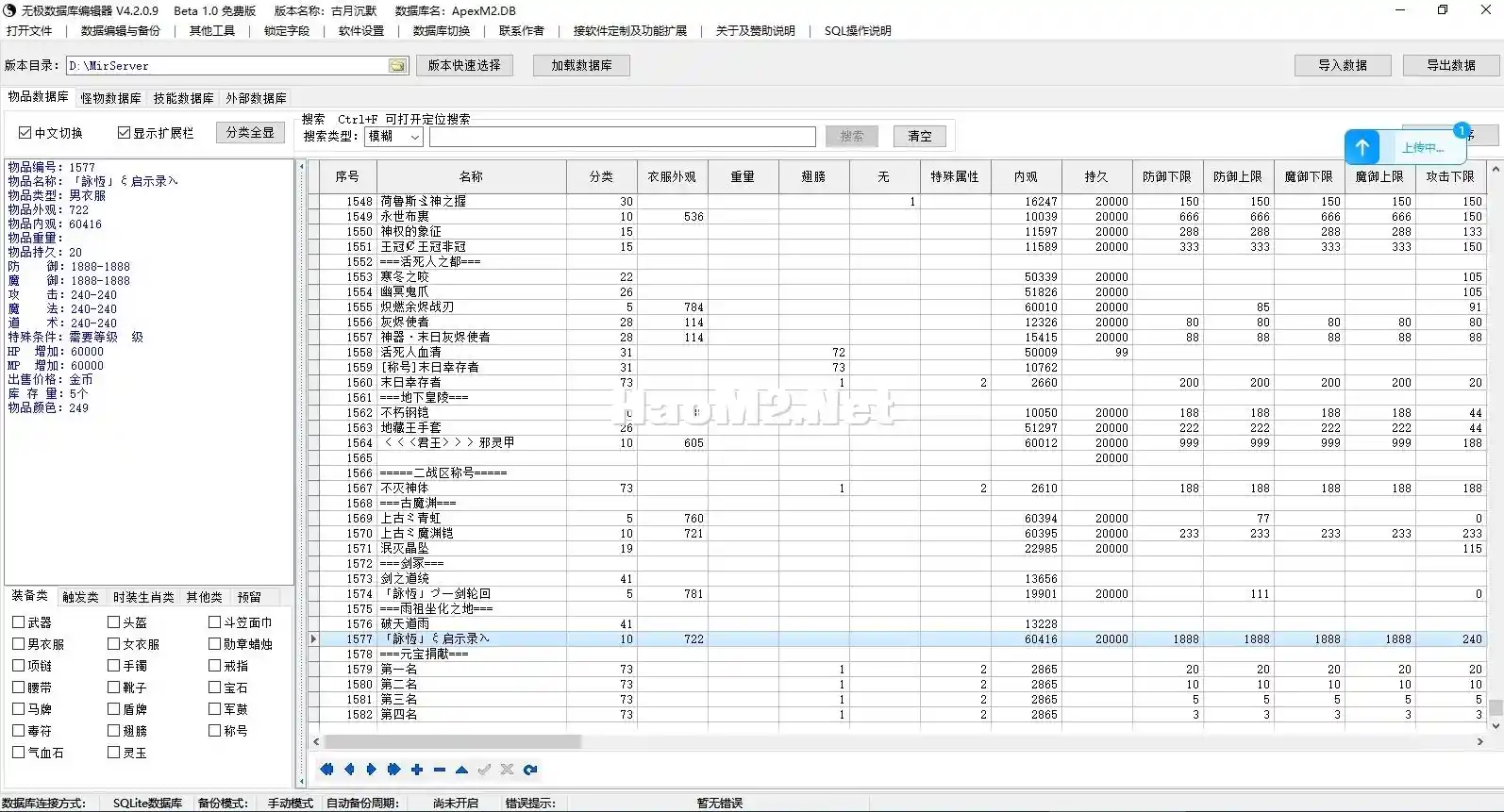Click the 内观 column header
Image resolution: width=1504 pixels, height=812 pixels.
point(1026,176)
